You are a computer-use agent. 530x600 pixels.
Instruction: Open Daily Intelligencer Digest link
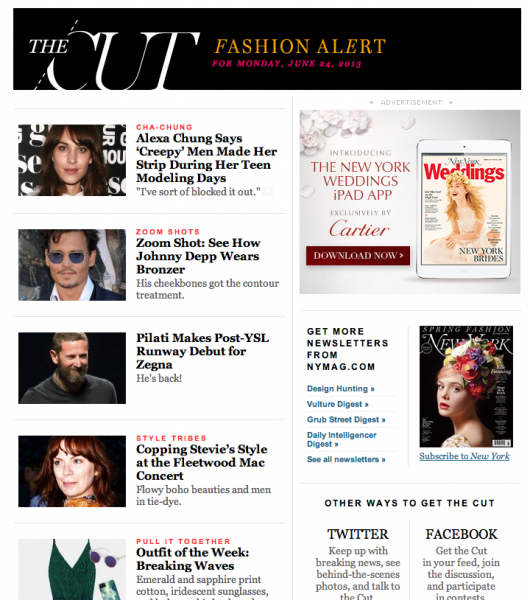[341, 439]
